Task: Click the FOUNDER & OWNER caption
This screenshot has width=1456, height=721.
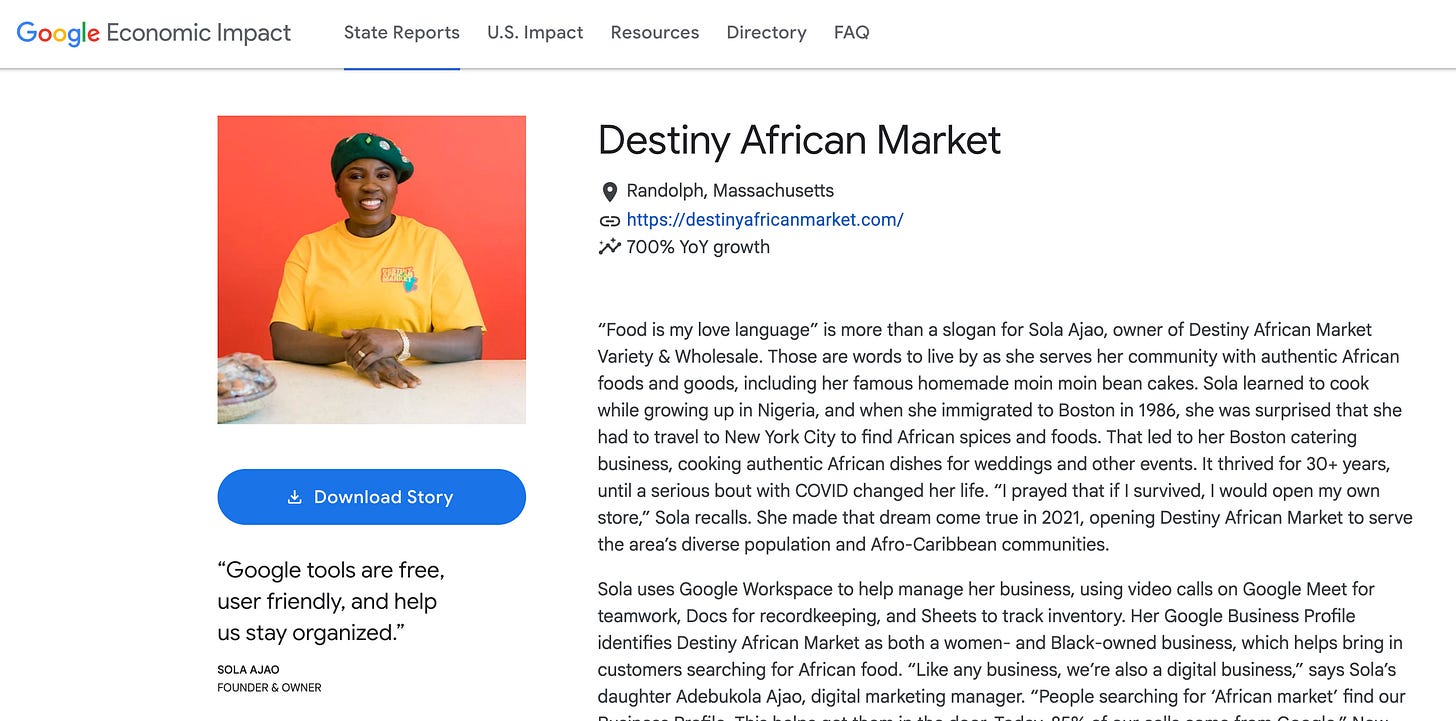Action: [x=269, y=688]
